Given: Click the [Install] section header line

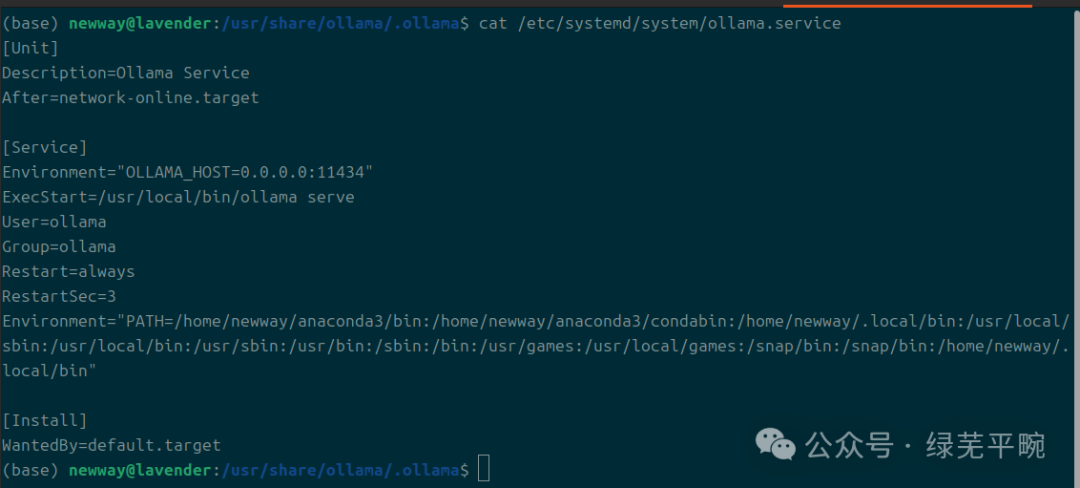Looking at the screenshot, I should 45,420.
